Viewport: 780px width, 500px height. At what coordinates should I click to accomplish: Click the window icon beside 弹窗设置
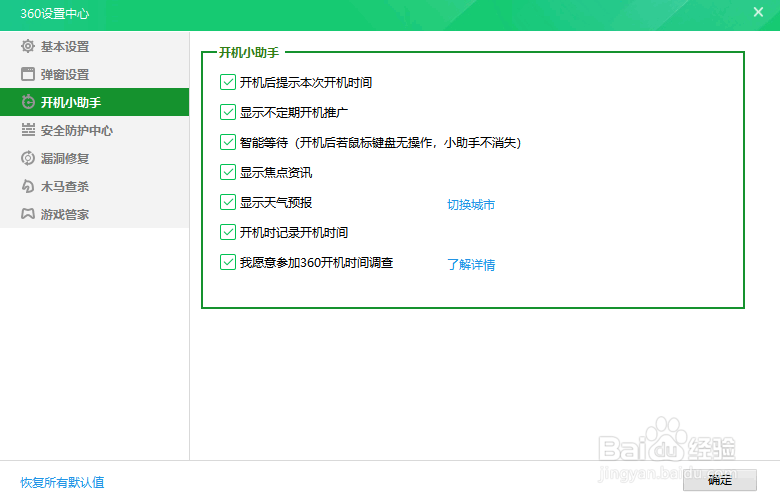pos(28,74)
